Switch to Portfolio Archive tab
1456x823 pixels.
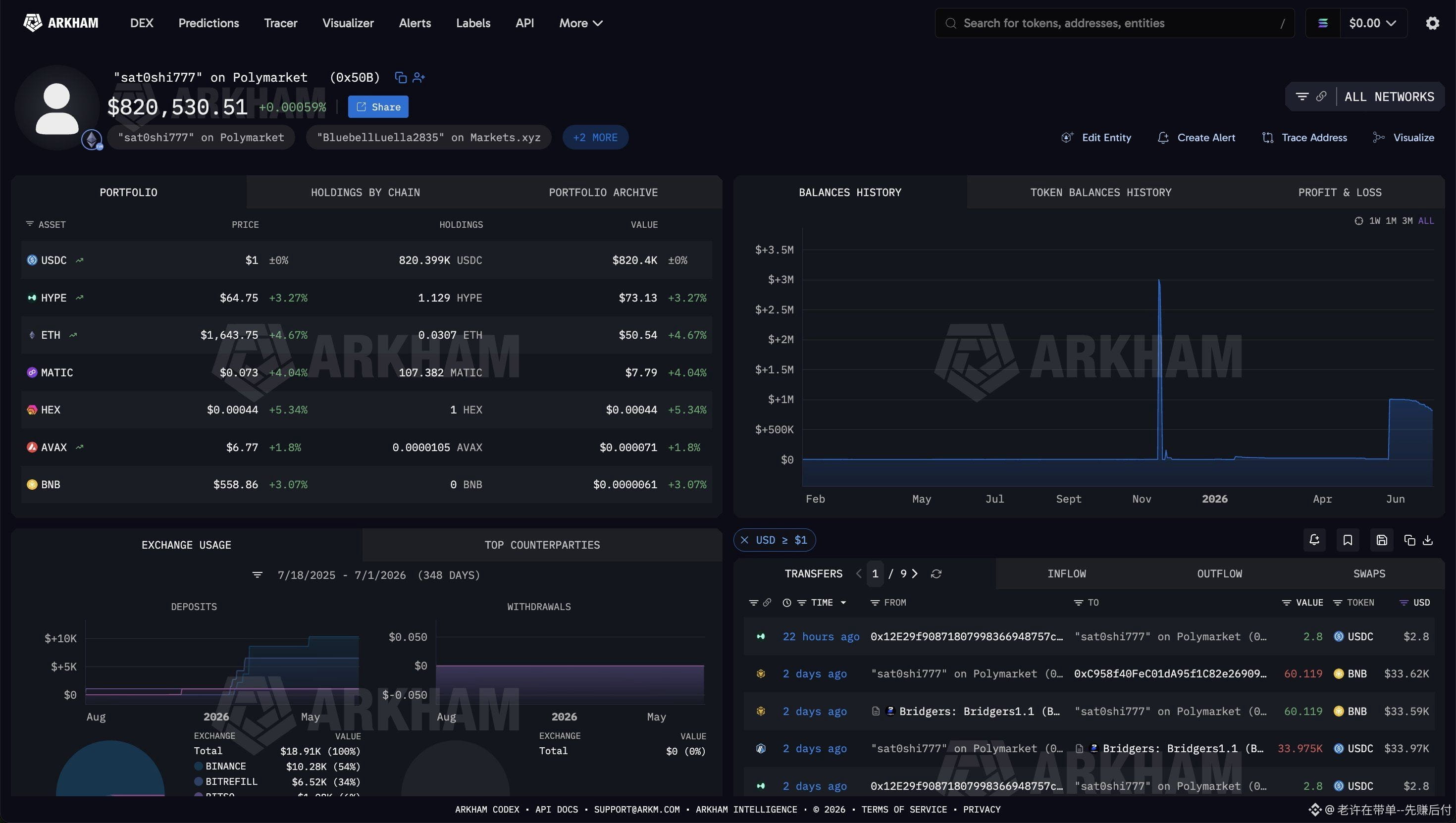pos(603,192)
